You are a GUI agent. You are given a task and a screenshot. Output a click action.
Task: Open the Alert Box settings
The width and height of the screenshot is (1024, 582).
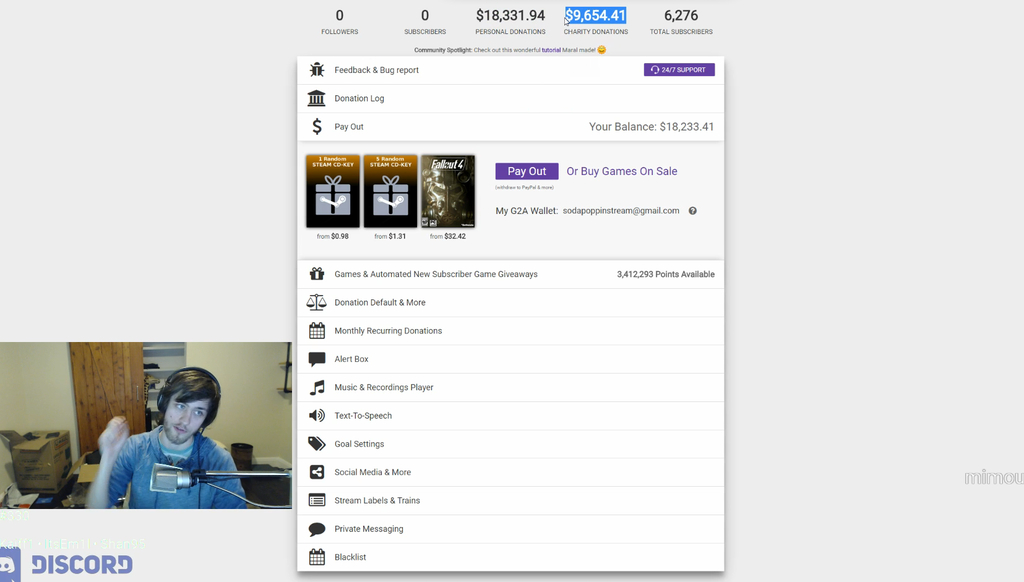(511, 359)
